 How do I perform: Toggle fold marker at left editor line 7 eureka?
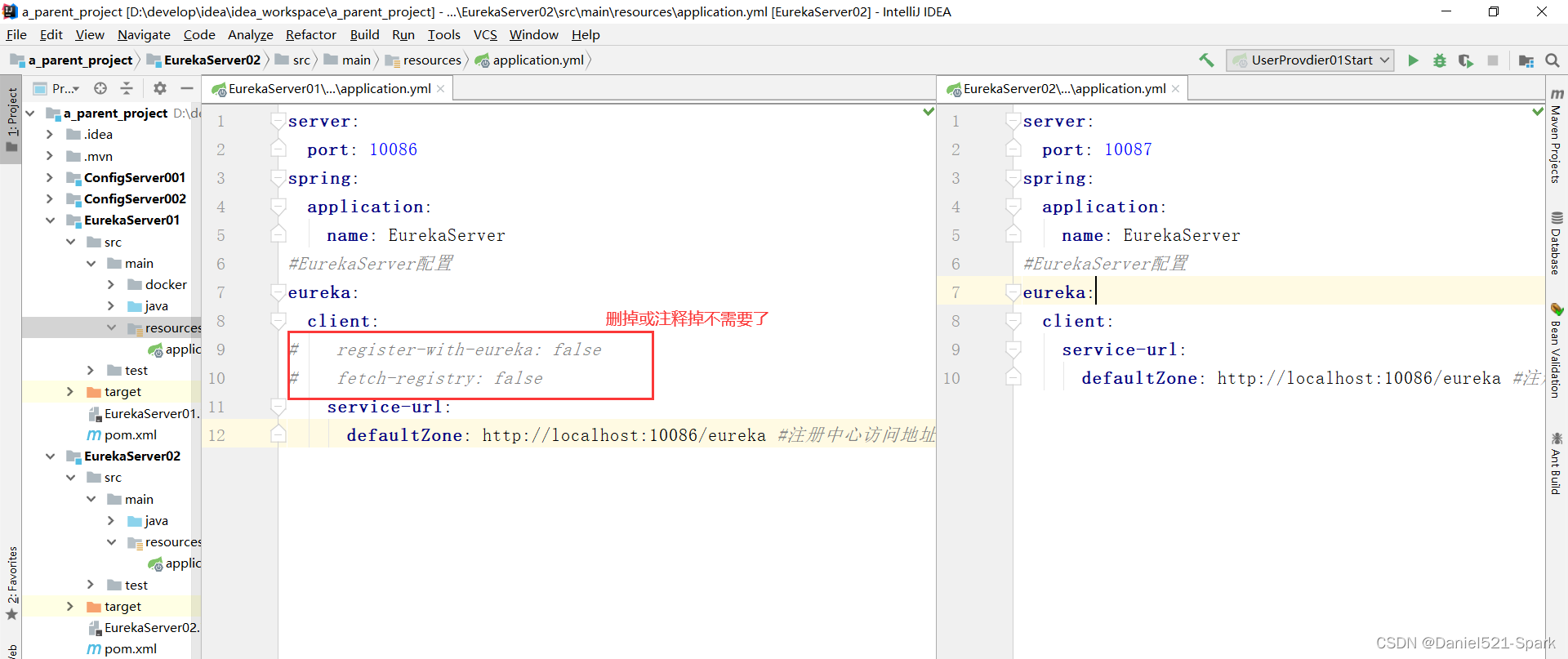tap(278, 292)
